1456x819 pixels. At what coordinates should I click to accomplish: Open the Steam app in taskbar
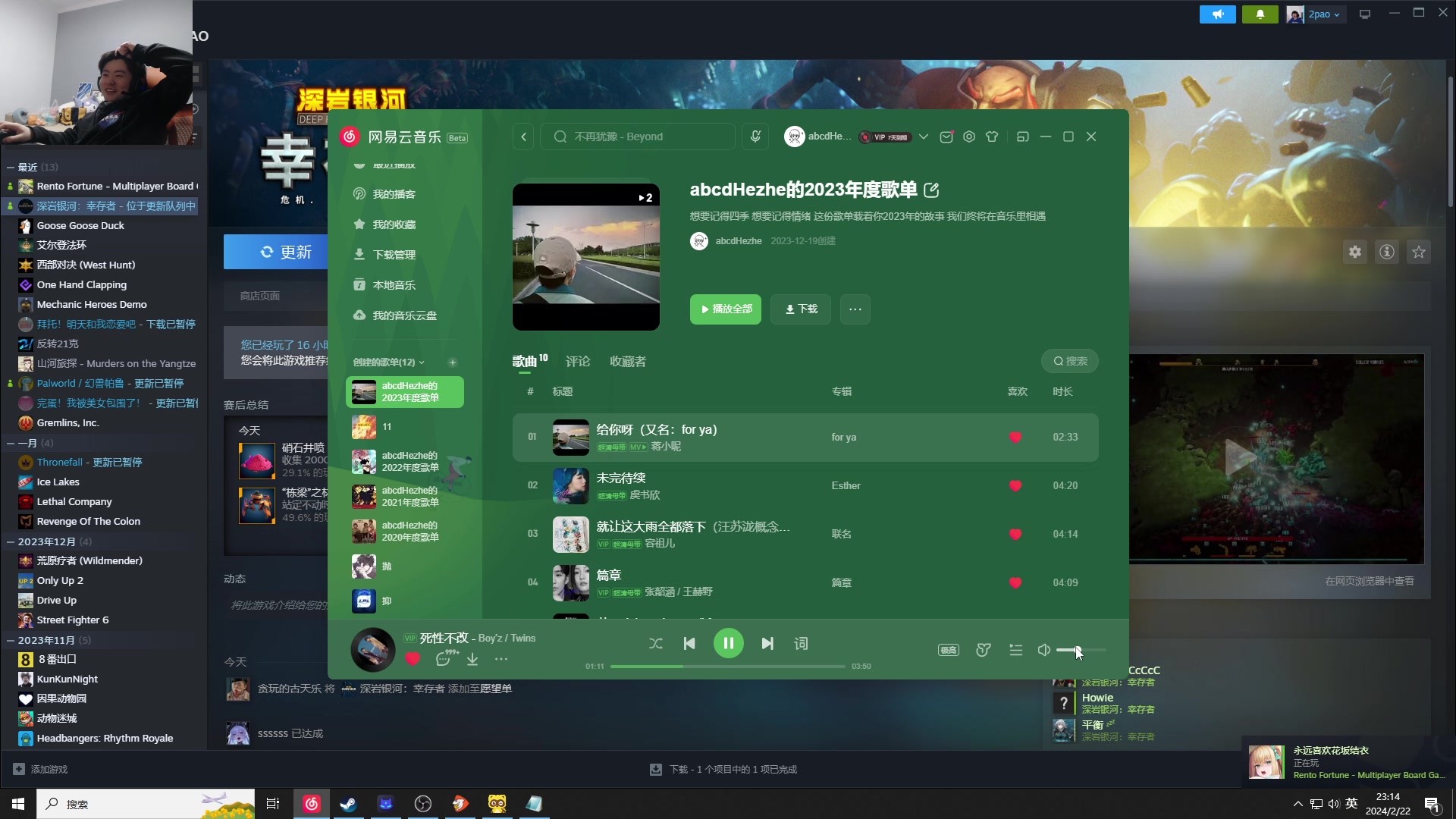(x=348, y=804)
